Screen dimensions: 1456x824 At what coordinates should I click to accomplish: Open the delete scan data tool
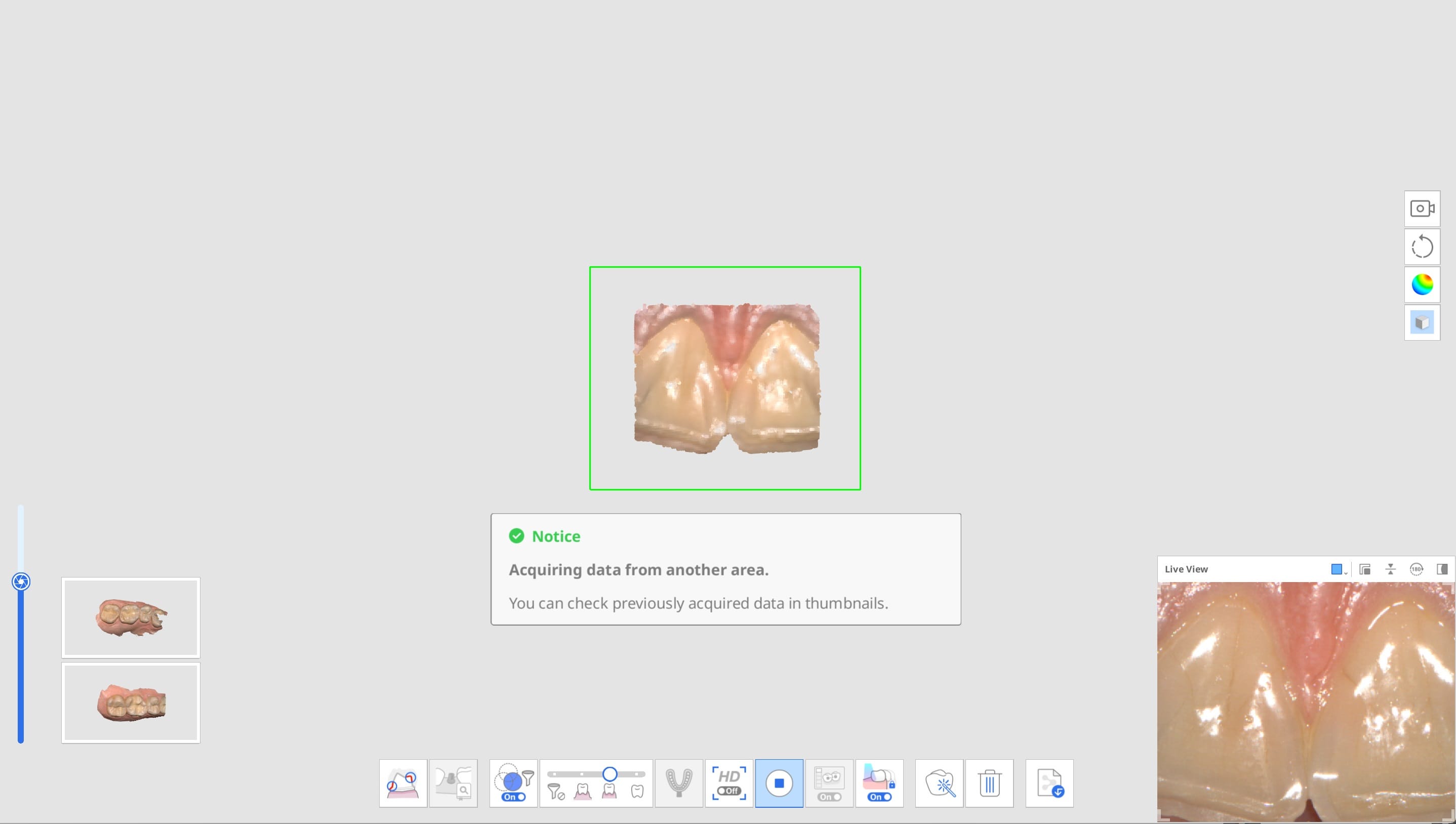(x=990, y=783)
